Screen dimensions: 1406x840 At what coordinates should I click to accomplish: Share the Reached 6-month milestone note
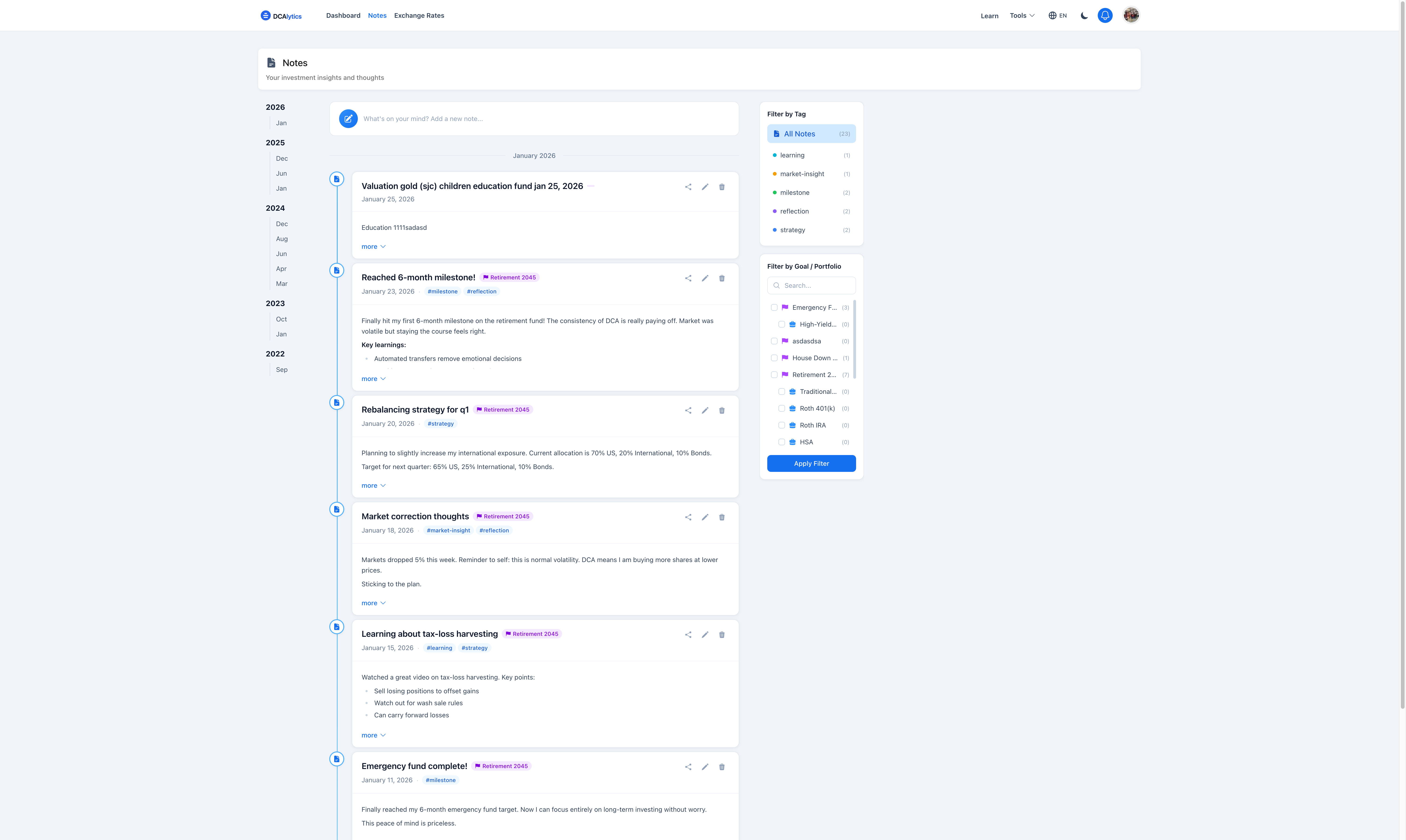(x=688, y=278)
